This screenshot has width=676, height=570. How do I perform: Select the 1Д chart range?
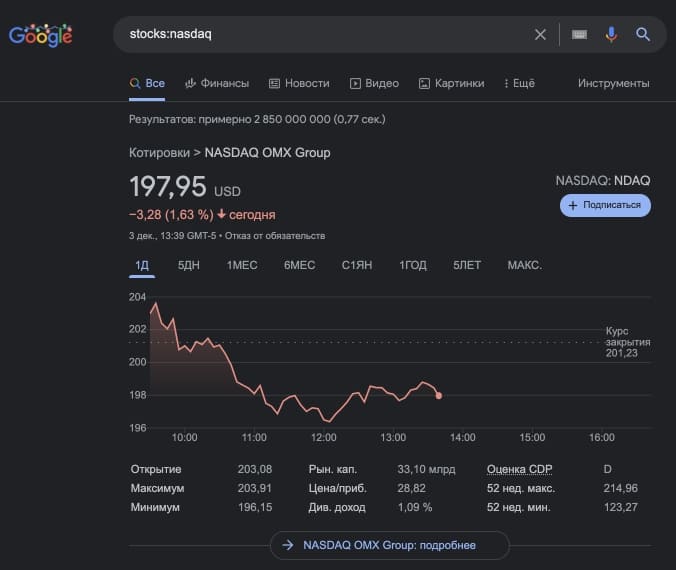point(142,265)
